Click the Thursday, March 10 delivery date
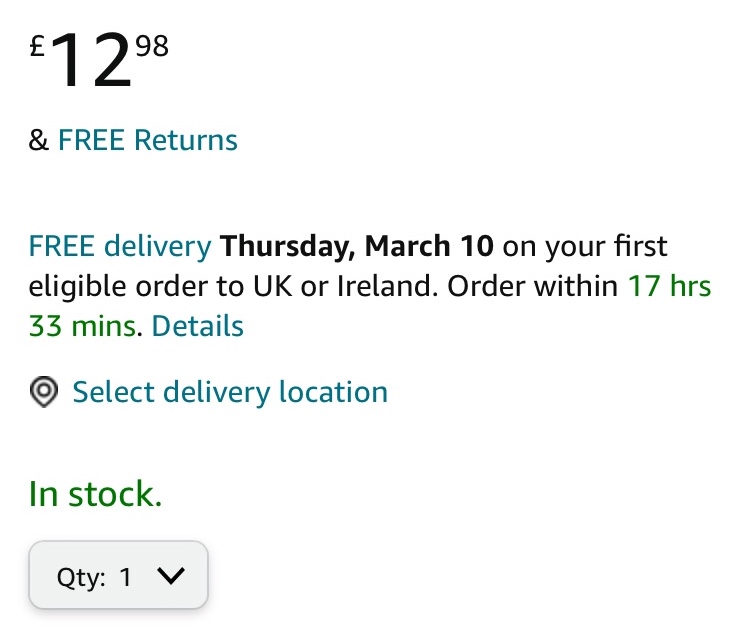The height and width of the screenshot is (635, 750). pos(360,246)
